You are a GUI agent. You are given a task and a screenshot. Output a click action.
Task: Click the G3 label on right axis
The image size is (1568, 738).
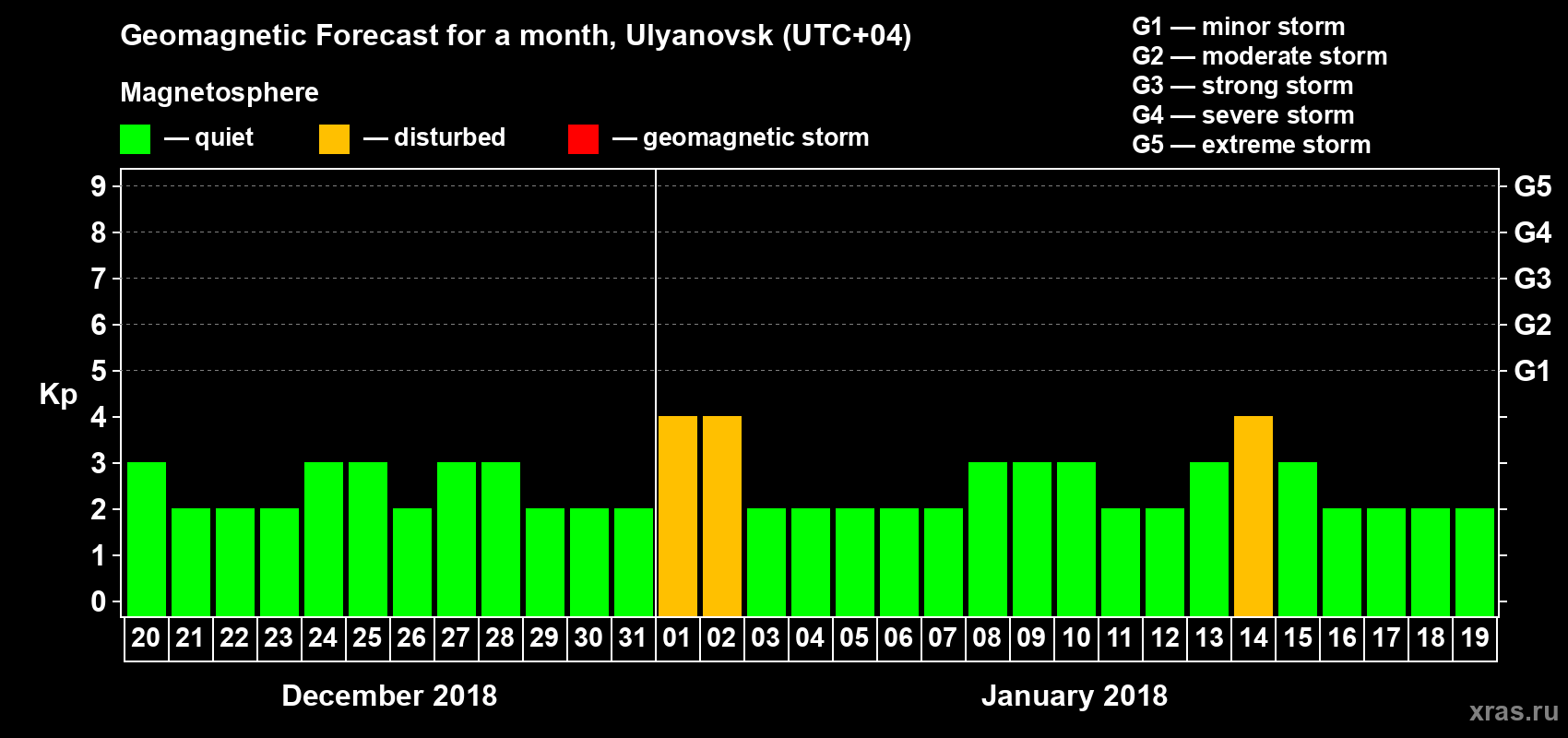[x=1533, y=279]
